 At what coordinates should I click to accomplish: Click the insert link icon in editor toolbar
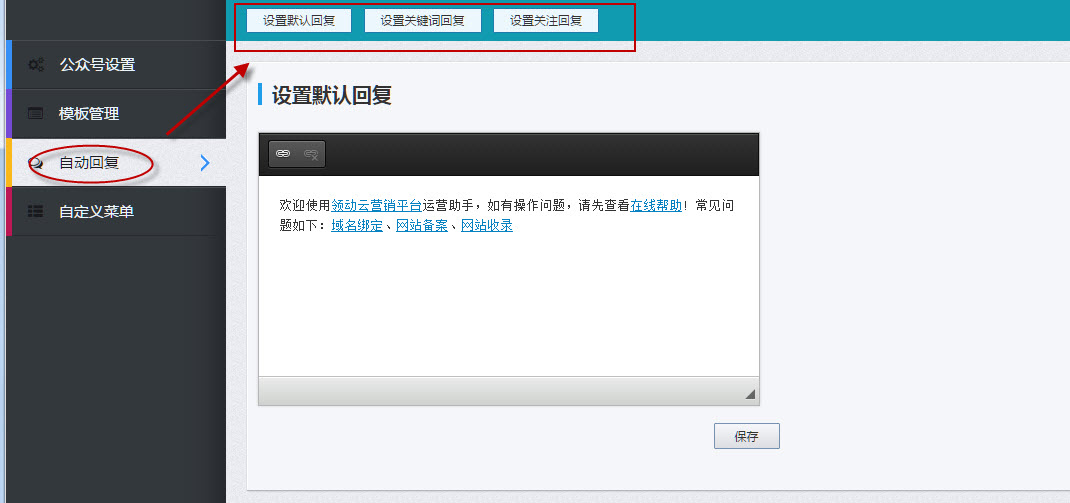283,154
